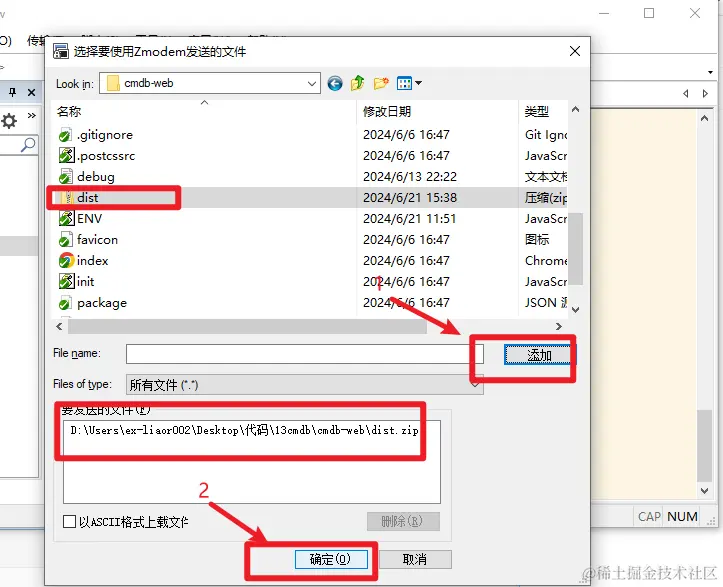Screen dimensions: 723x587
Task: Select the dist.zip path in send list
Action: click(244, 430)
